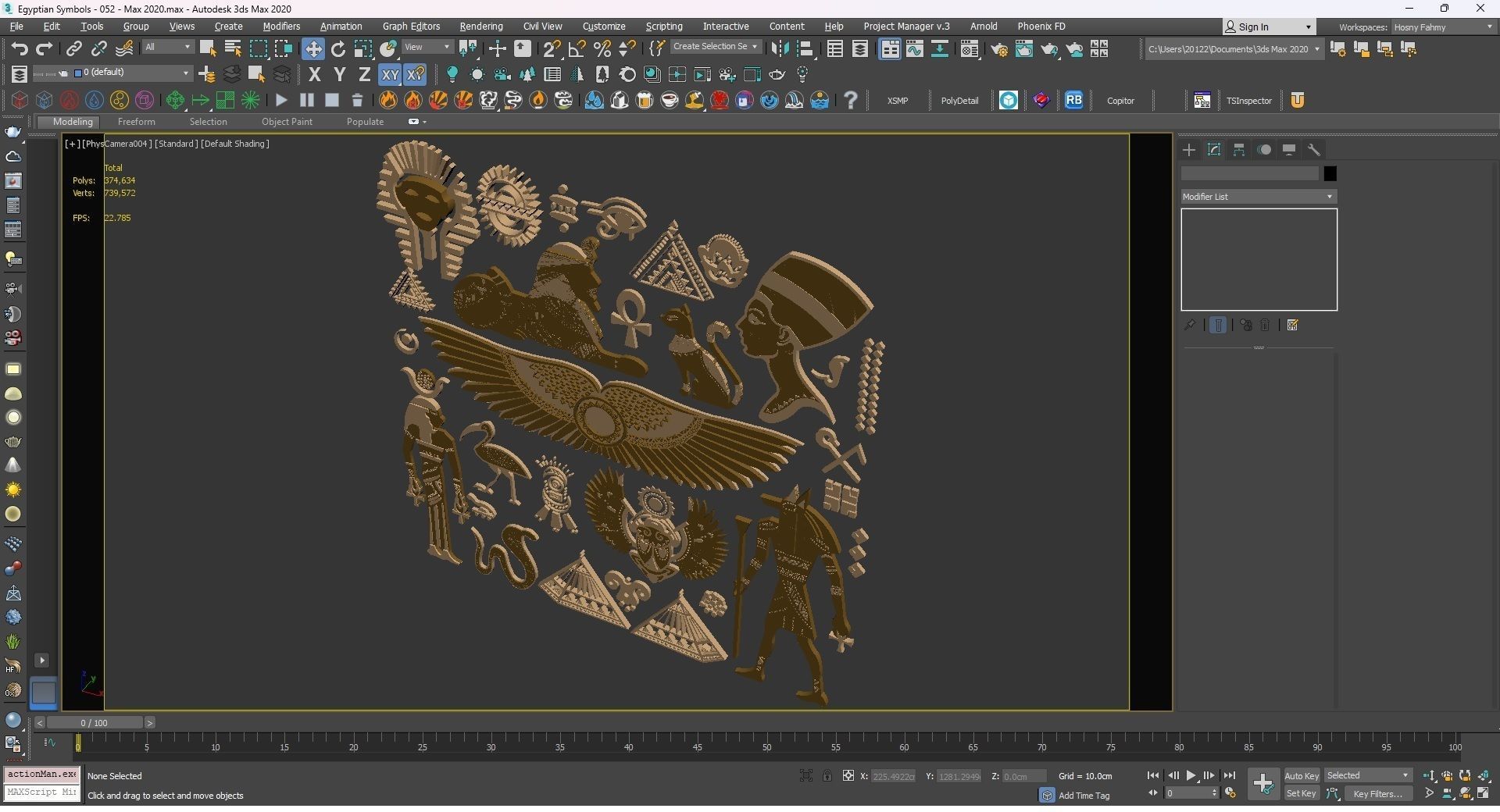The height and width of the screenshot is (812, 1500).
Task: Open the Rendered Frame Window
Action: 1024,48
